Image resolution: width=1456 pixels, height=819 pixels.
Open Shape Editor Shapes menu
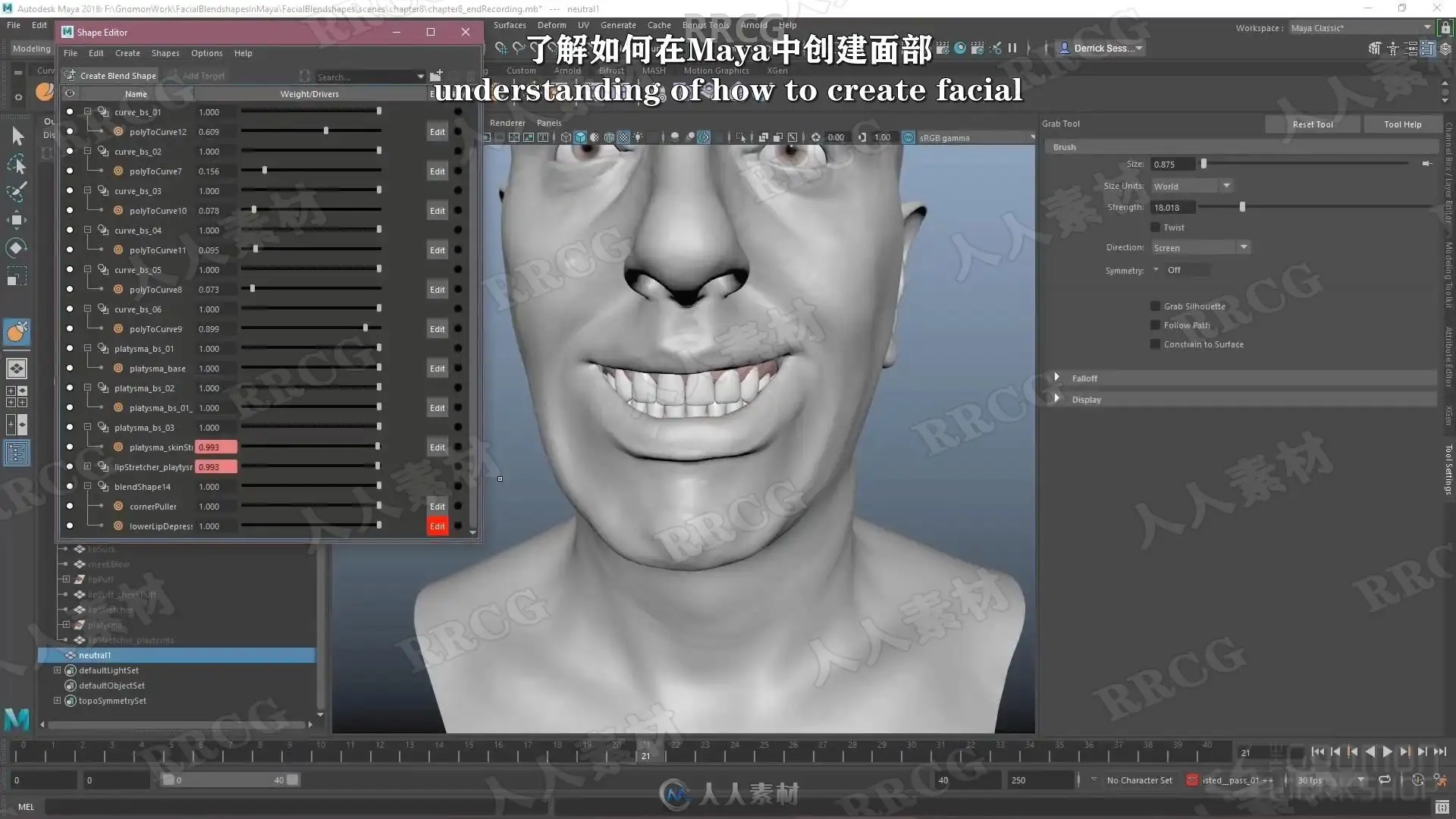click(165, 53)
